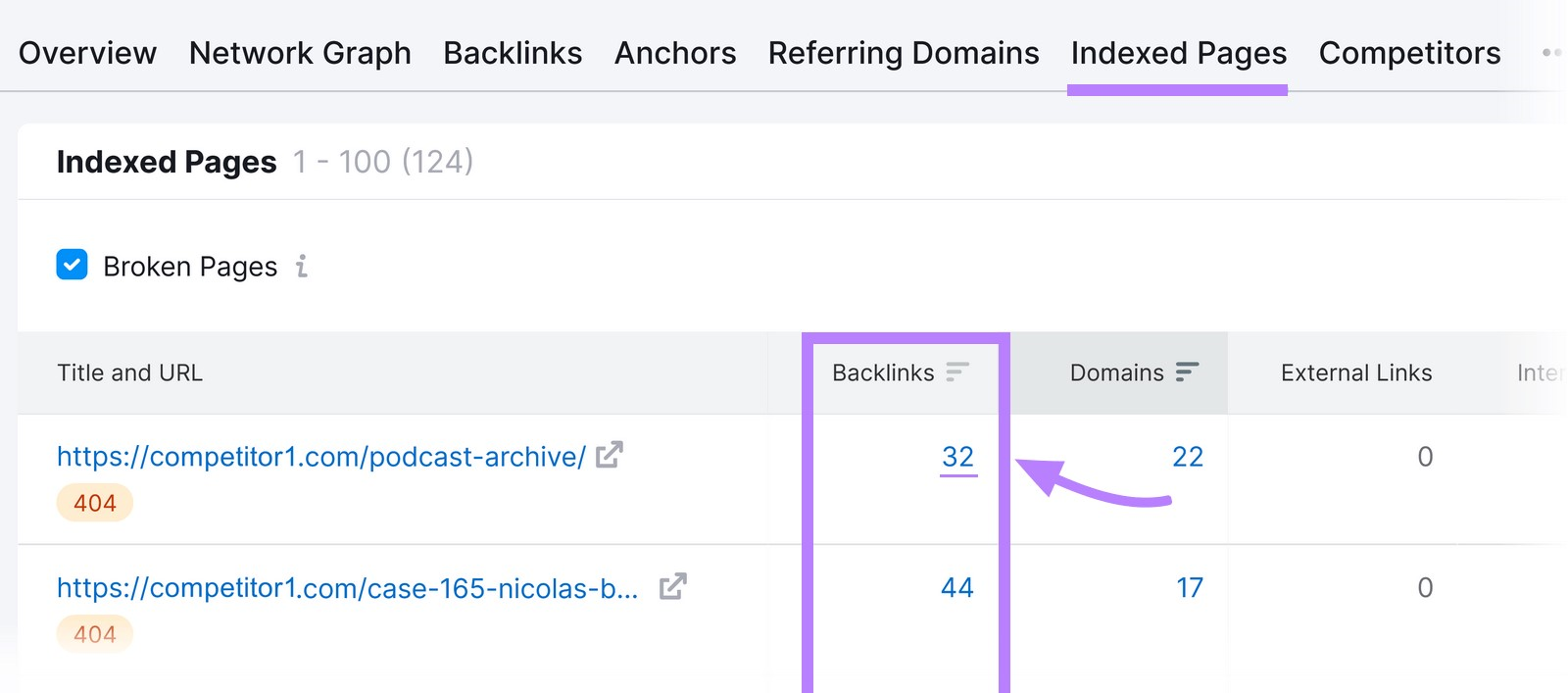Open podcast-archive URL external link icon
This screenshot has width=1568, height=693.
(610, 455)
